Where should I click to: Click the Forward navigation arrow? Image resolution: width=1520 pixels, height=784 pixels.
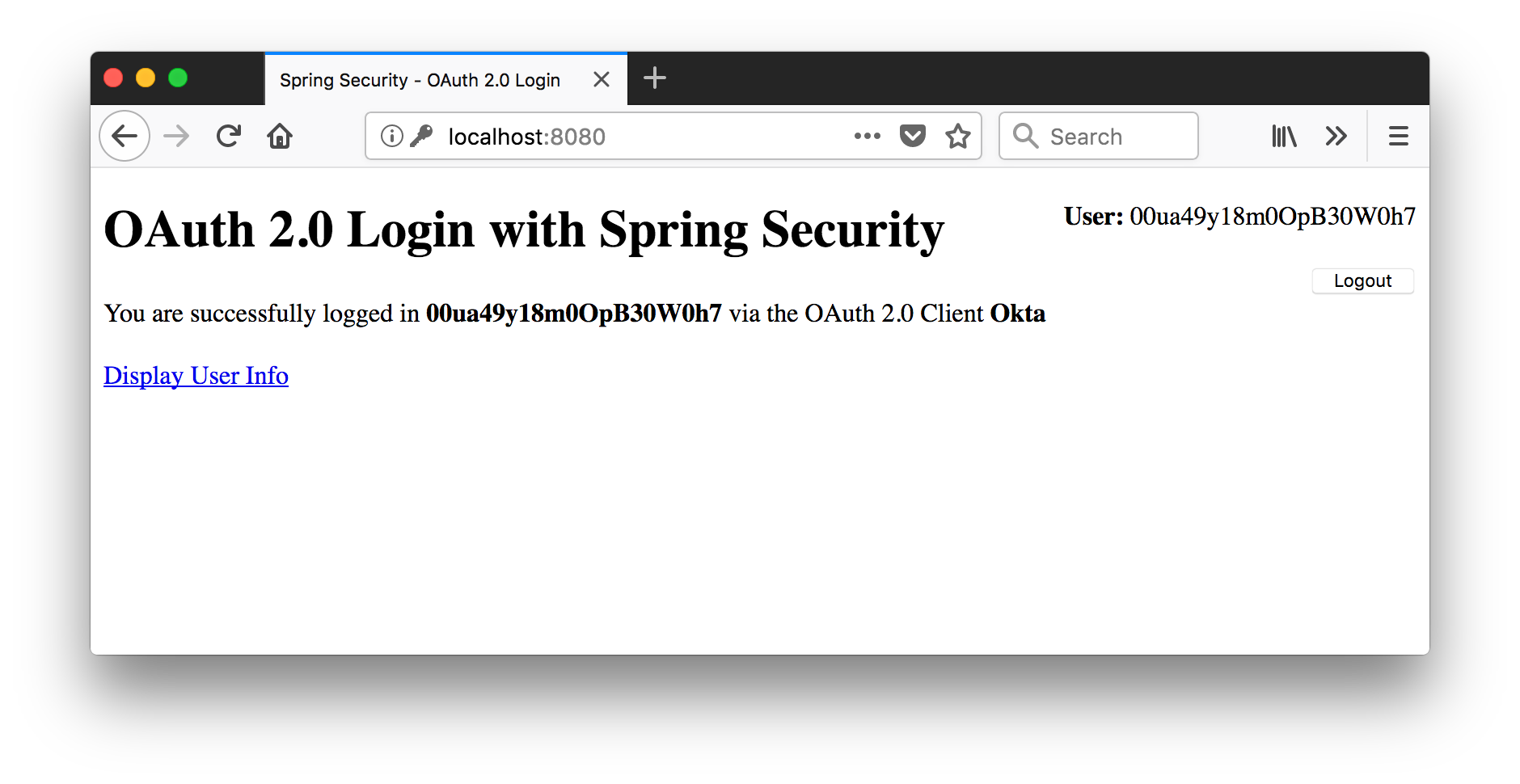pos(176,136)
